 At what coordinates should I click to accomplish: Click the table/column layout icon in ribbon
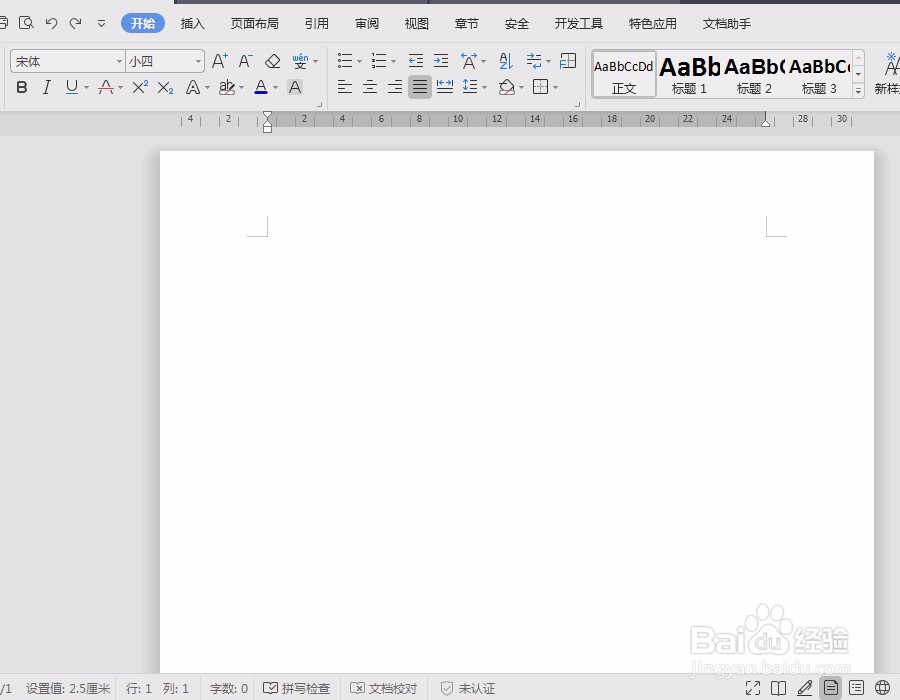coord(568,61)
